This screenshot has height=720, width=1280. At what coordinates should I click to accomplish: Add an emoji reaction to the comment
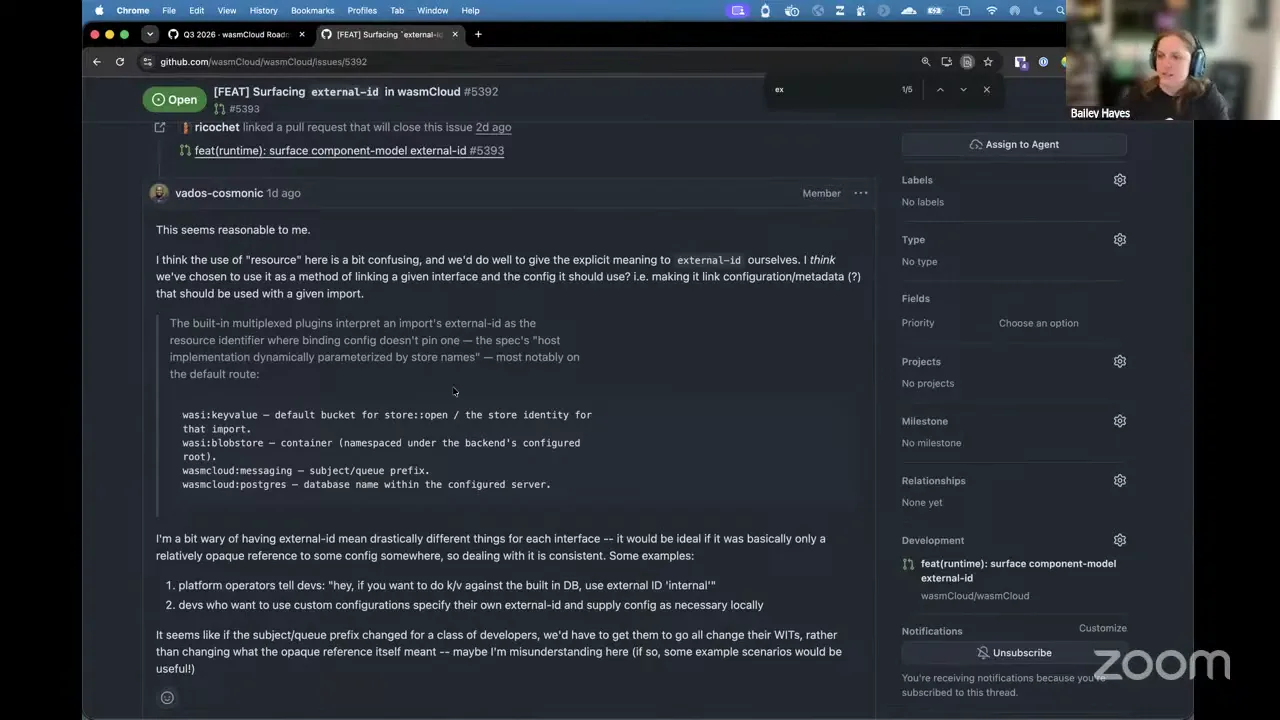point(167,698)
